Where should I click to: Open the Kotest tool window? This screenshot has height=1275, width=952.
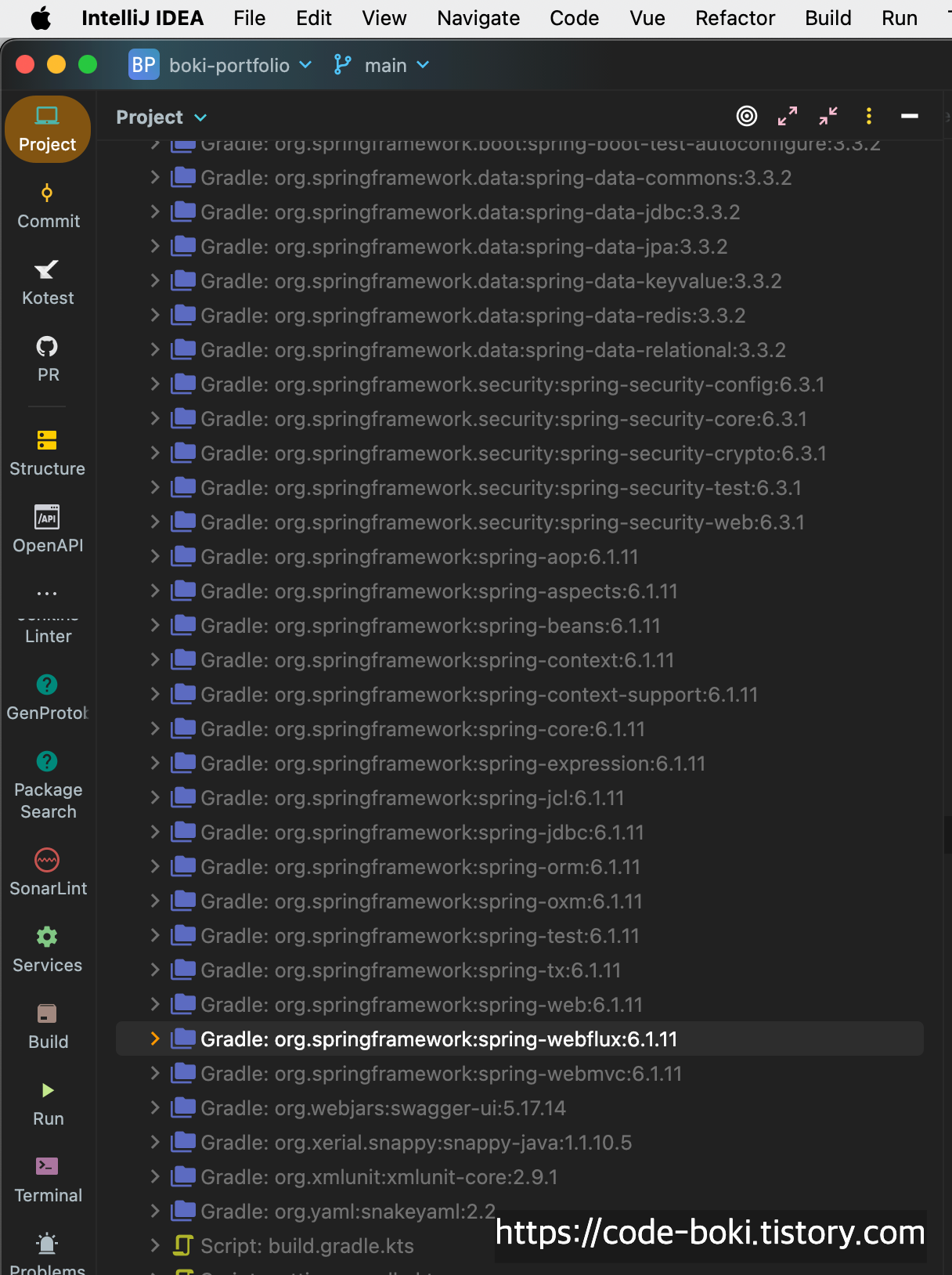[x=48, y=283]
